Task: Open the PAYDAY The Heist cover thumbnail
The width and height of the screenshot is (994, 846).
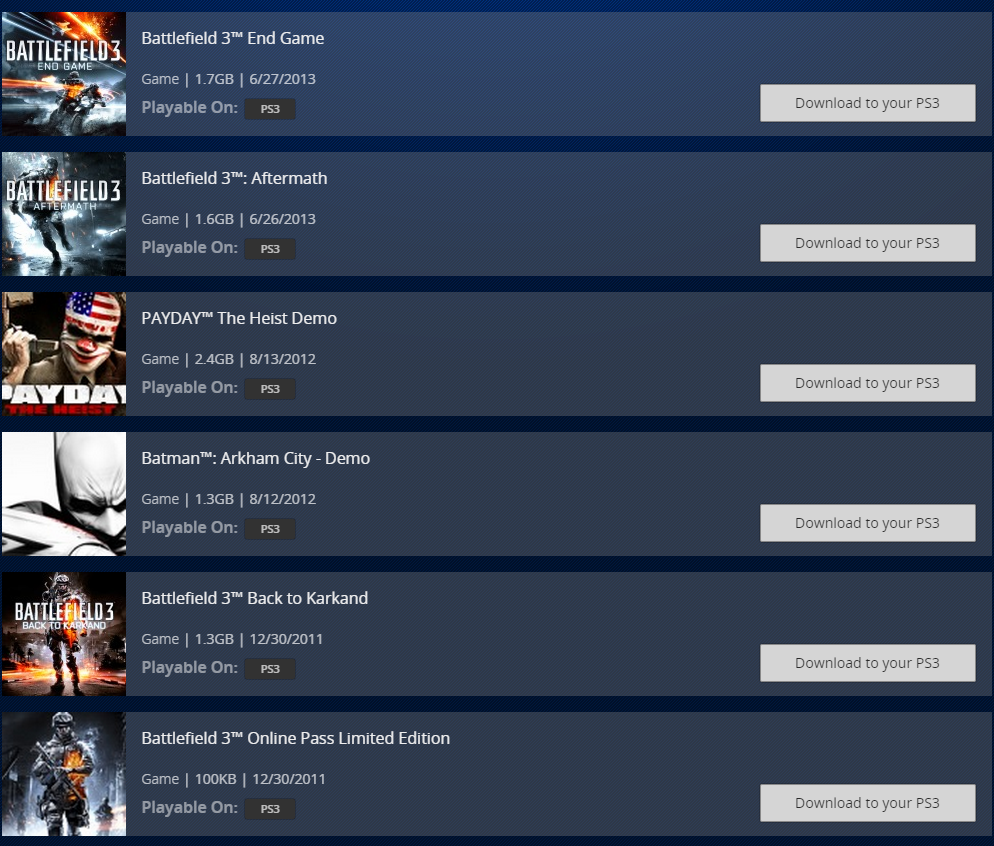Action: pyautogui.click(x=64, y=354)
